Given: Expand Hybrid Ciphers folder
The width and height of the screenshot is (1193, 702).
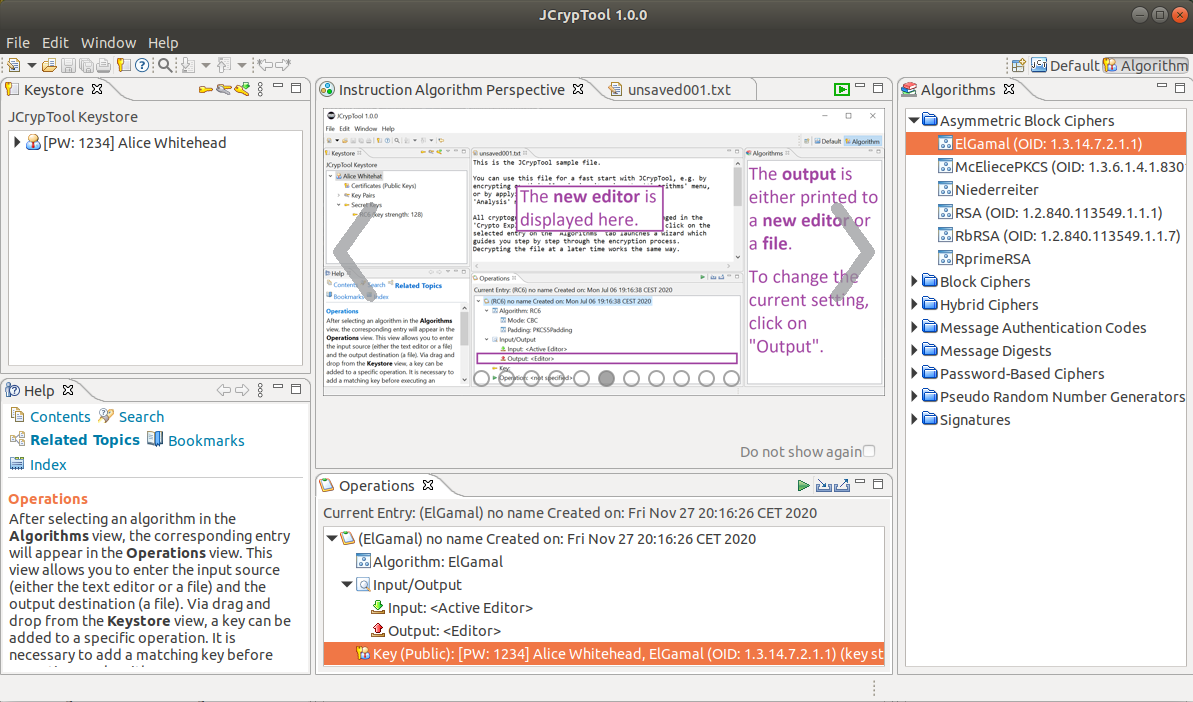Looking at the screenshot, I should tap(914, 304).
